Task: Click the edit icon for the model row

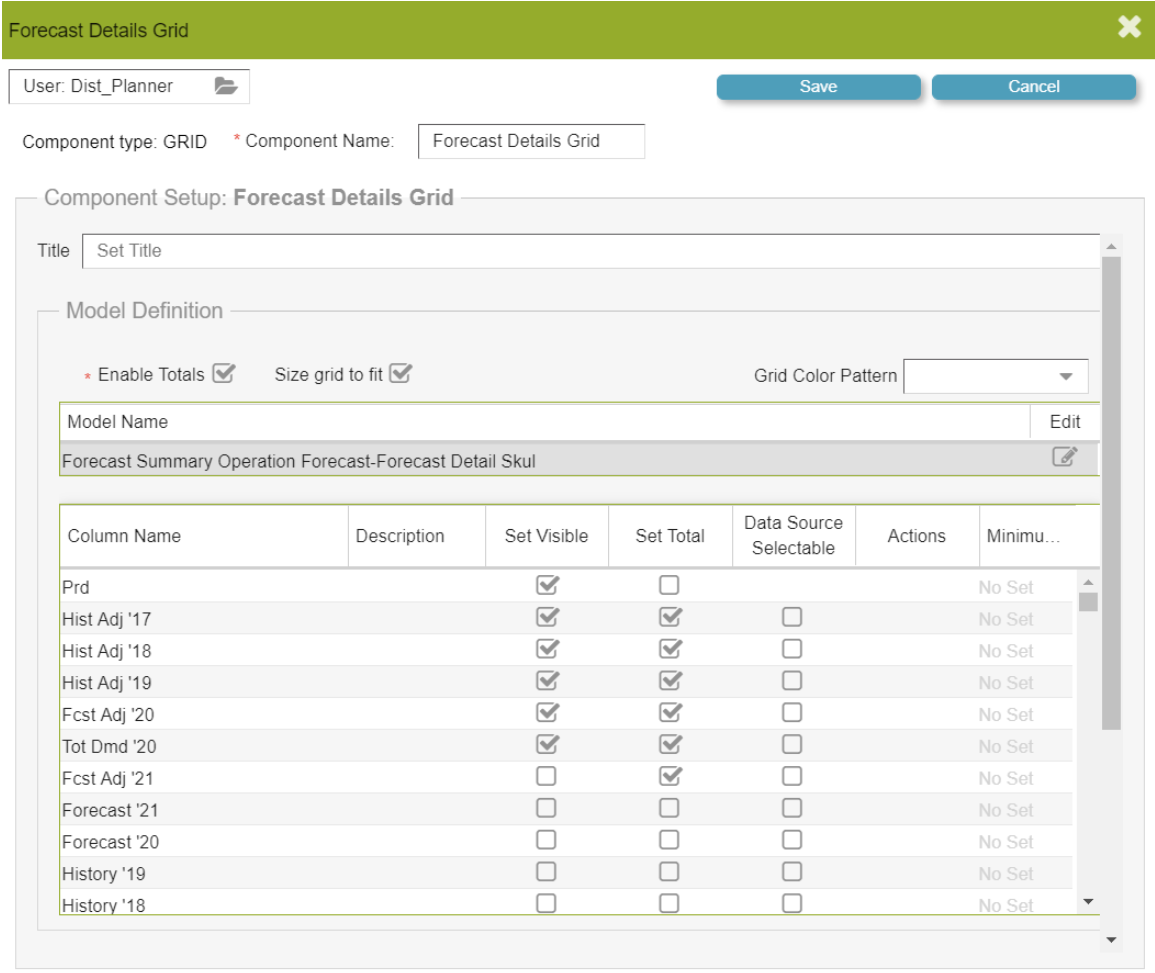Action: (x=1064, y=458)
